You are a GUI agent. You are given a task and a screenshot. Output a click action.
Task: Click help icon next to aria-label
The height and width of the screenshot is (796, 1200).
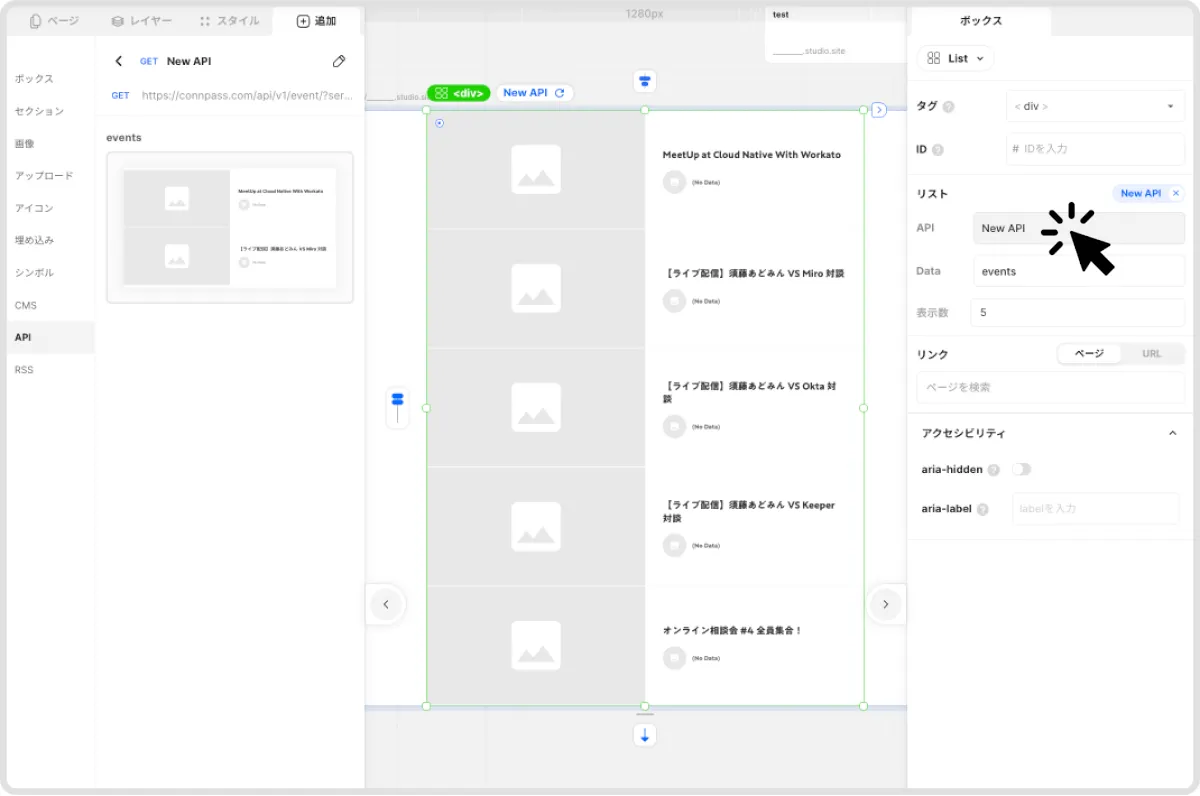coord(982,509)
